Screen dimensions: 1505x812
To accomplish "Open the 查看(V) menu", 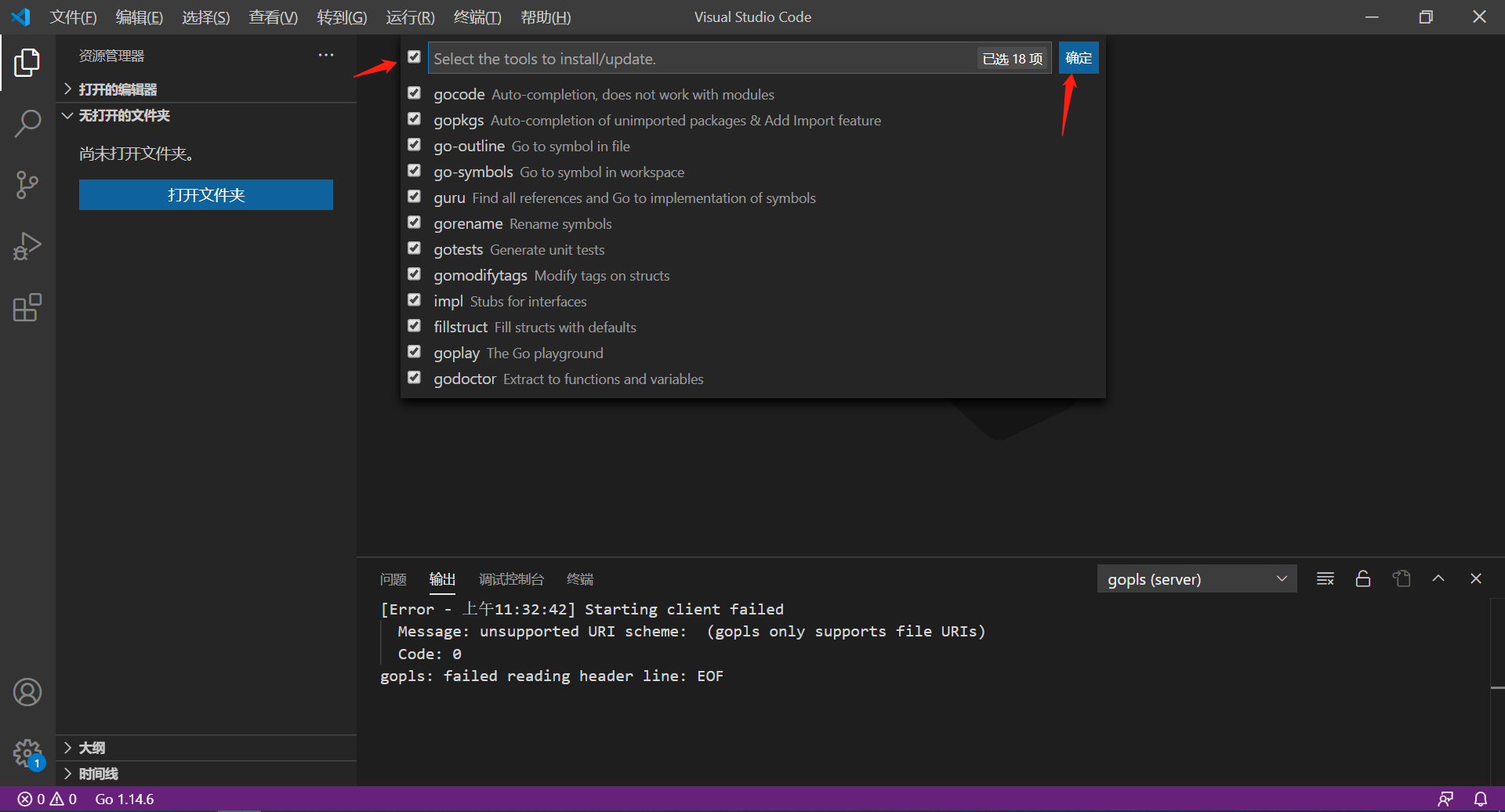I will point(273,17).
